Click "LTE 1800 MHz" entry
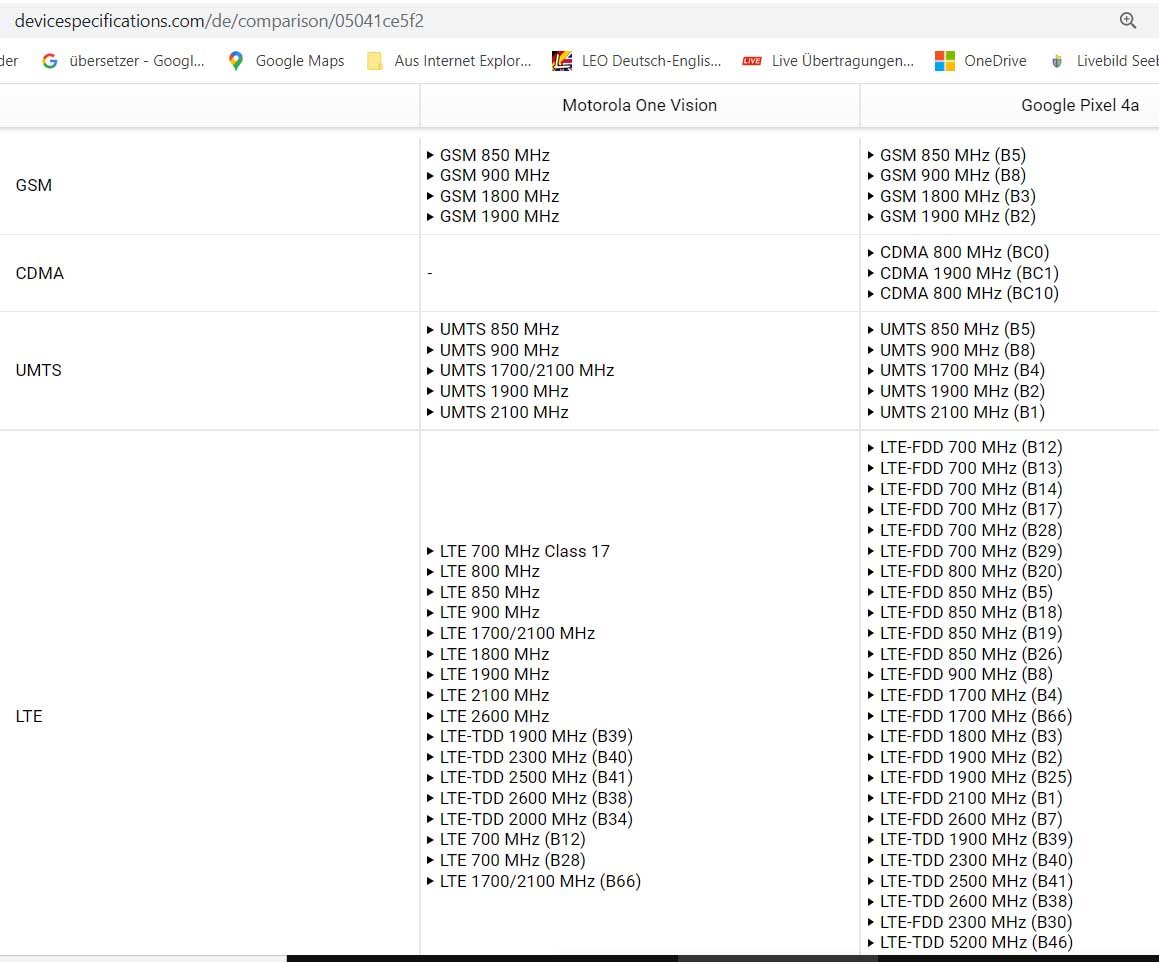1159x962 pixels. click(494, 654)
